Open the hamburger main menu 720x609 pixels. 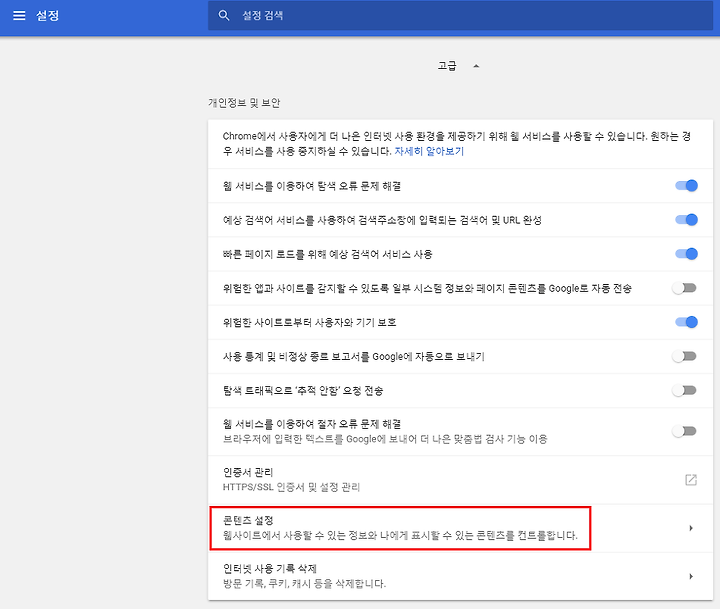click(19, 16)
